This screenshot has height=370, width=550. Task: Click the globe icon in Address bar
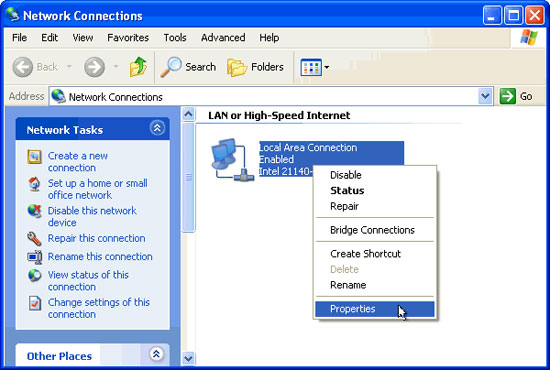click(x=58, y=96)
